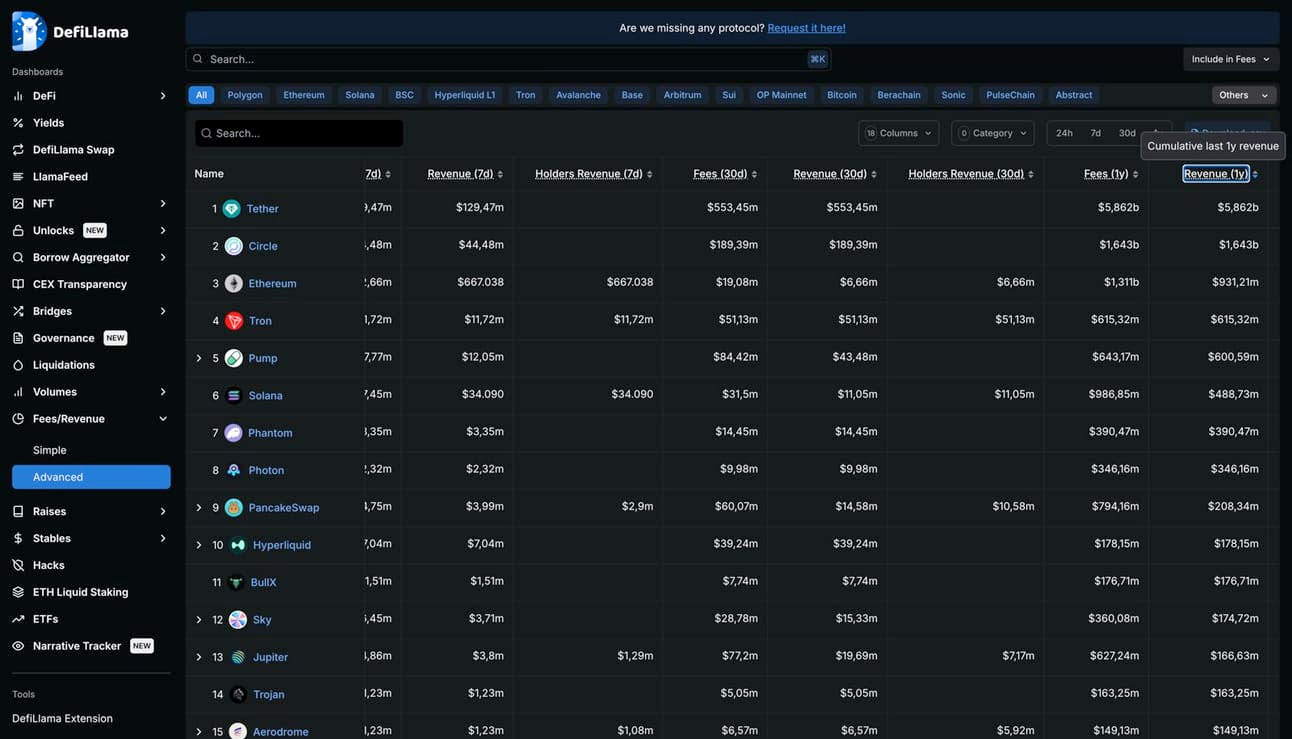This screenshot has width=1292, height=739.
Task: Click the DefiLlama logo icon
Action: point(29,31)
